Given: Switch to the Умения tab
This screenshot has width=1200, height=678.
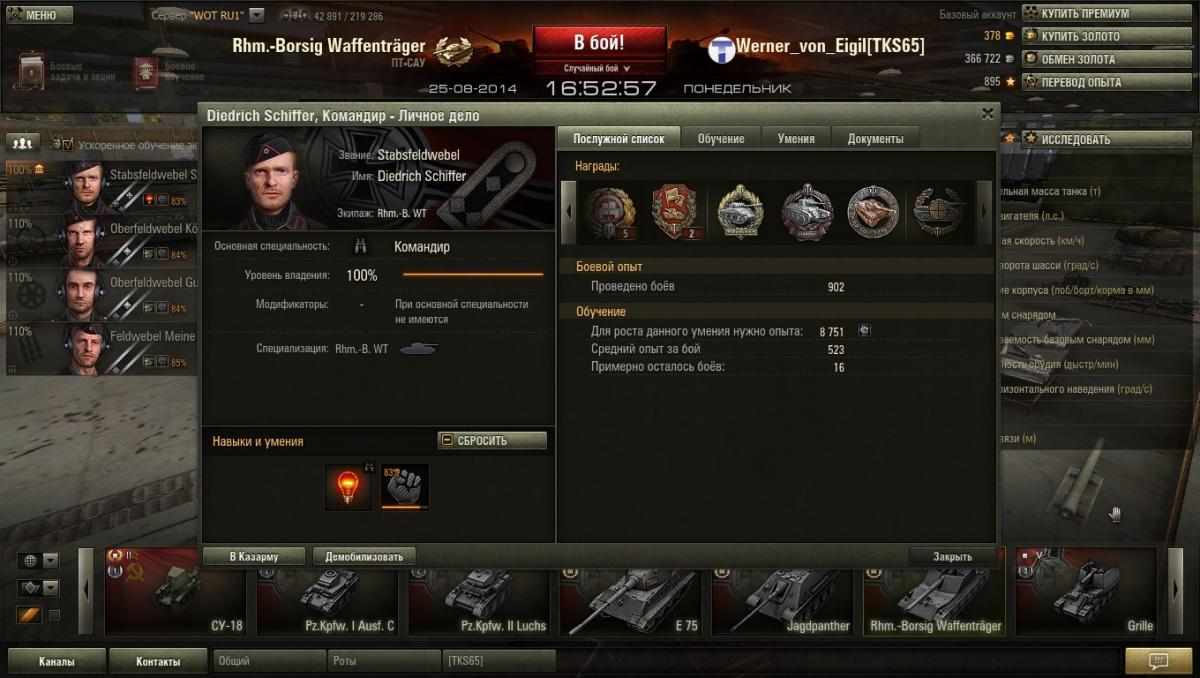Looking at the screenshot, I should click(x=796, y=138).
